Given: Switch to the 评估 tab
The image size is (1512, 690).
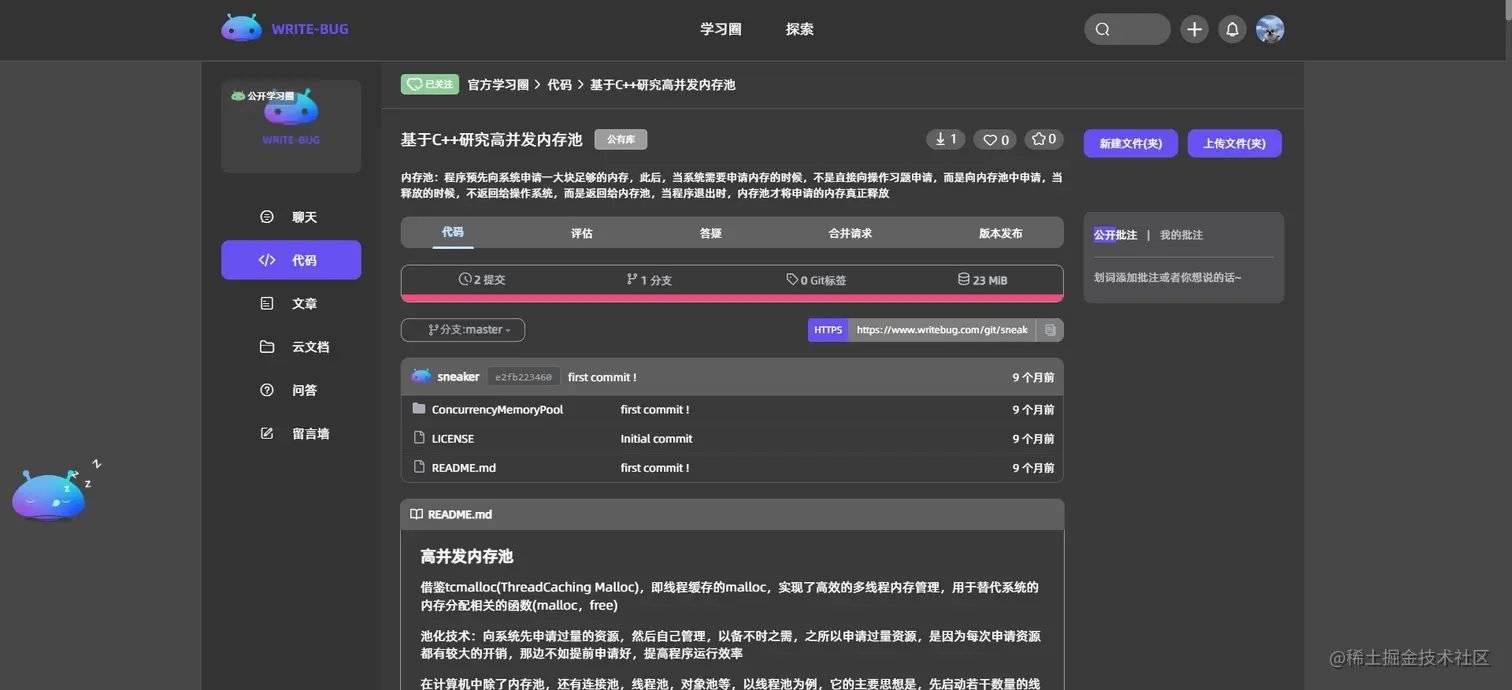Looking at the screenshot, I should (582, 233).
